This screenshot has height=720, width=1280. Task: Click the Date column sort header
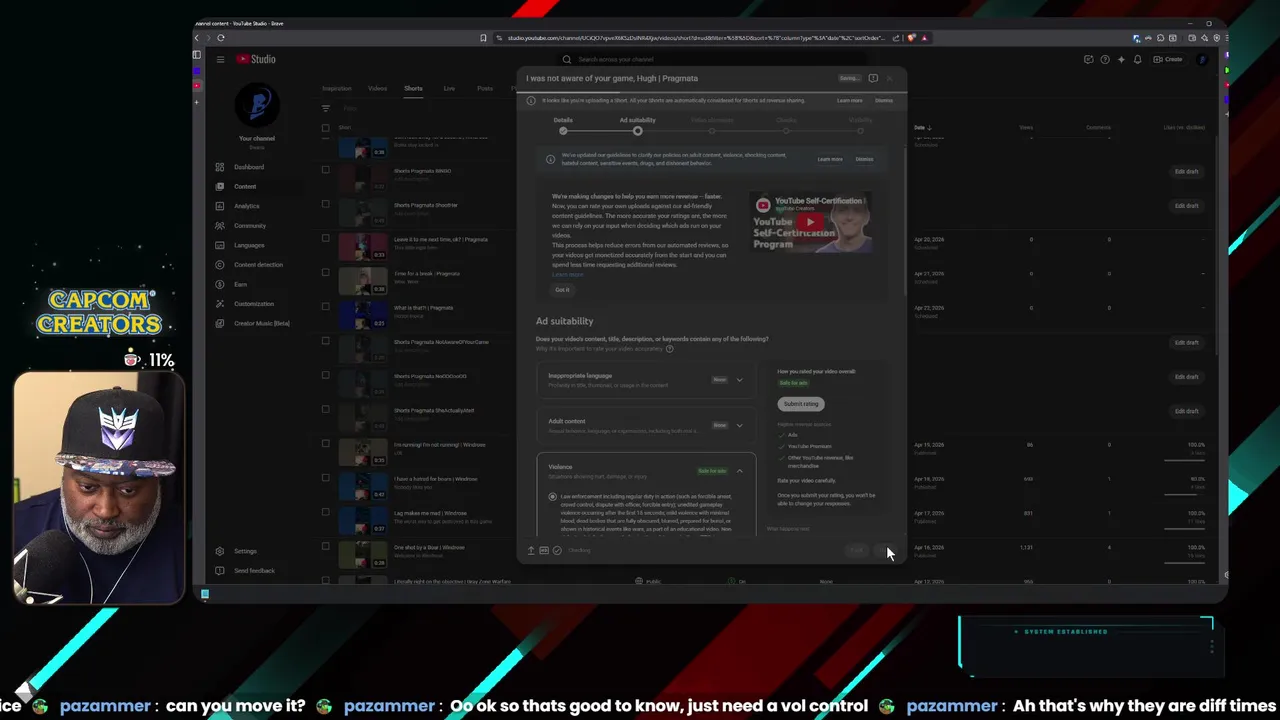(x=922, y=128)
